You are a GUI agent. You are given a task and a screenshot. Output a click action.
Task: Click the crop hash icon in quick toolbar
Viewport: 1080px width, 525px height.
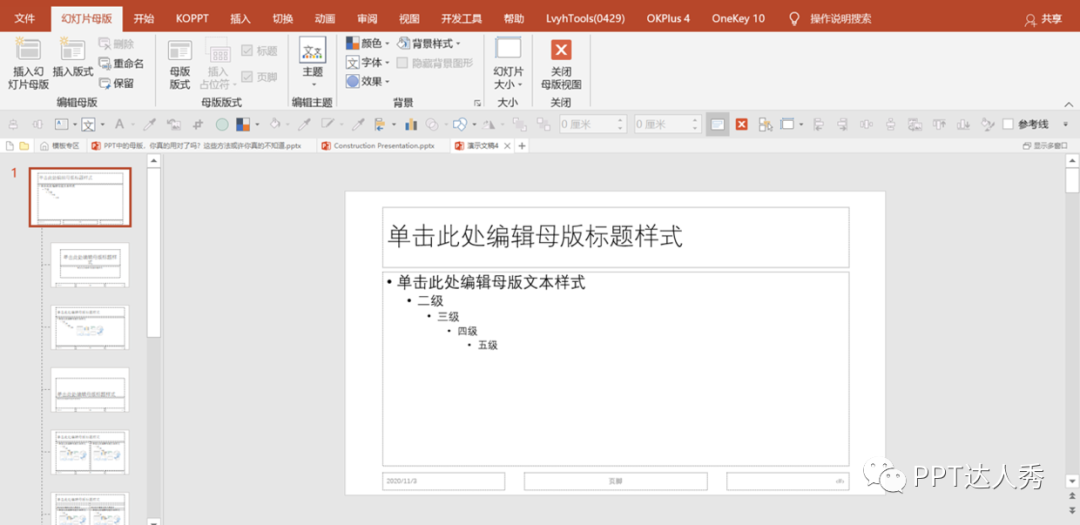click(x=198, y=125)
